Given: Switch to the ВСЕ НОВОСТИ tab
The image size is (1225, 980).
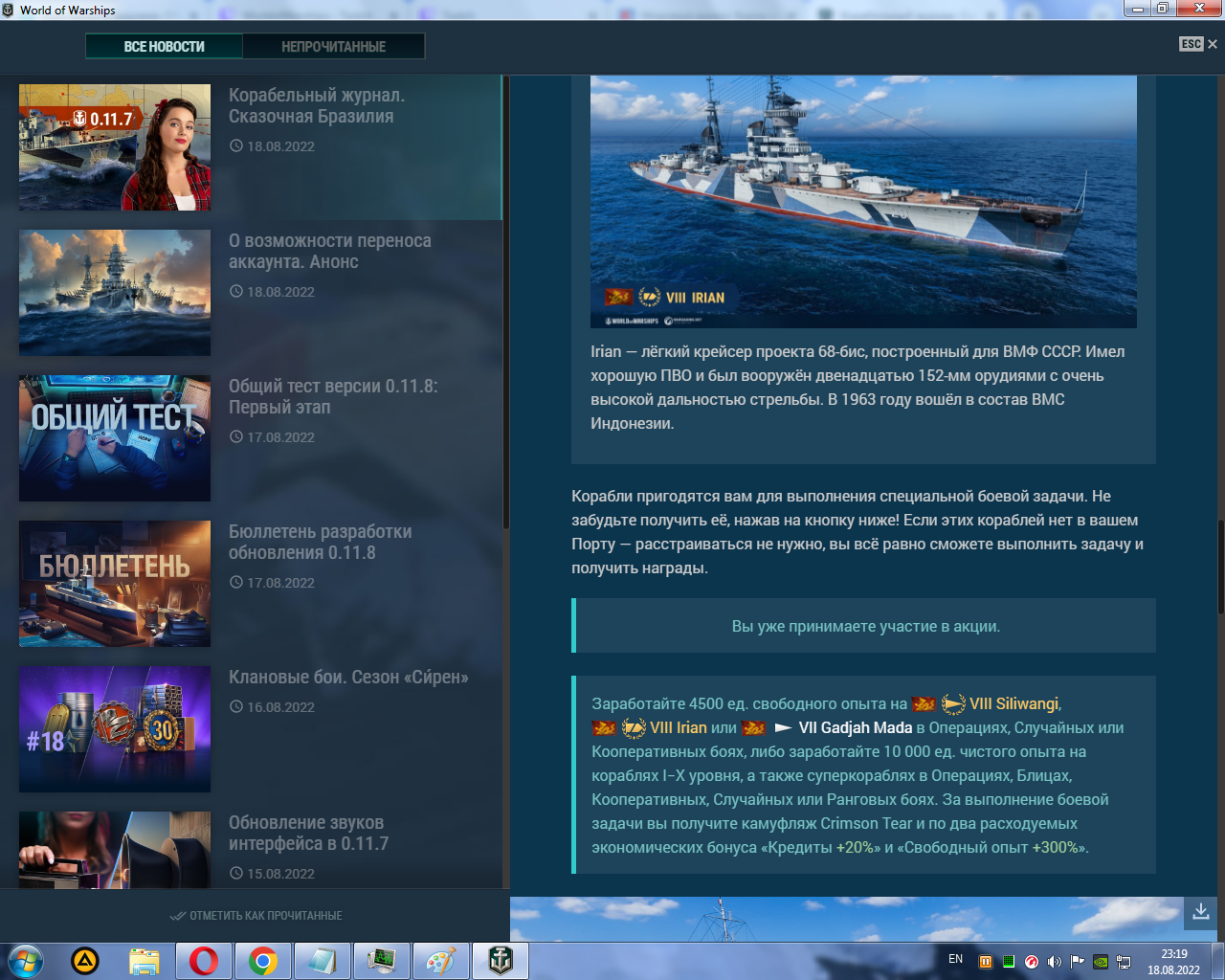Looking at the screenshot, I should click(164, 46).
